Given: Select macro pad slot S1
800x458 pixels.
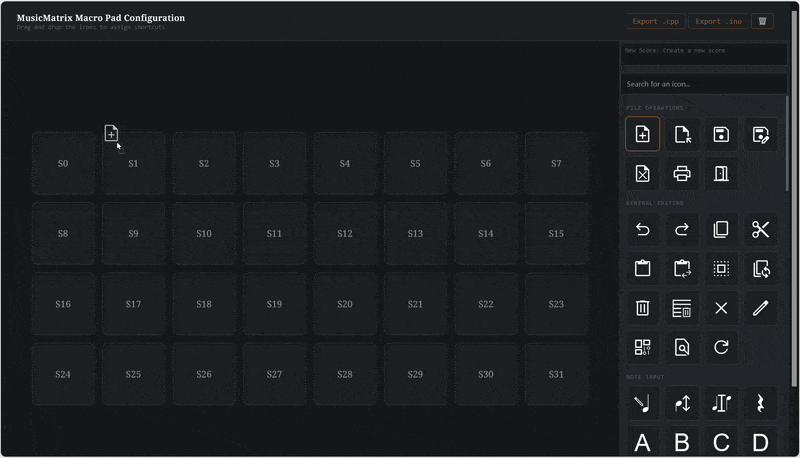Looking at the screenshot, I should point(133,164).
